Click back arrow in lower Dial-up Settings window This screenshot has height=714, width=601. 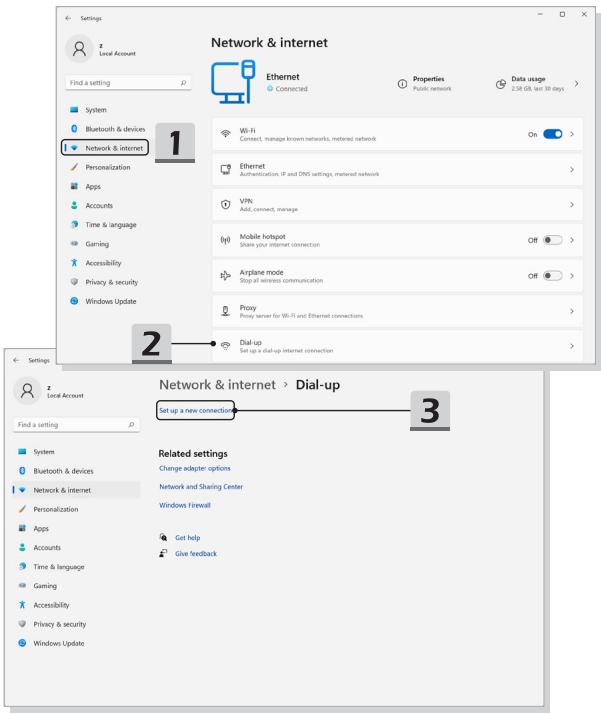(x=16, y=360)
